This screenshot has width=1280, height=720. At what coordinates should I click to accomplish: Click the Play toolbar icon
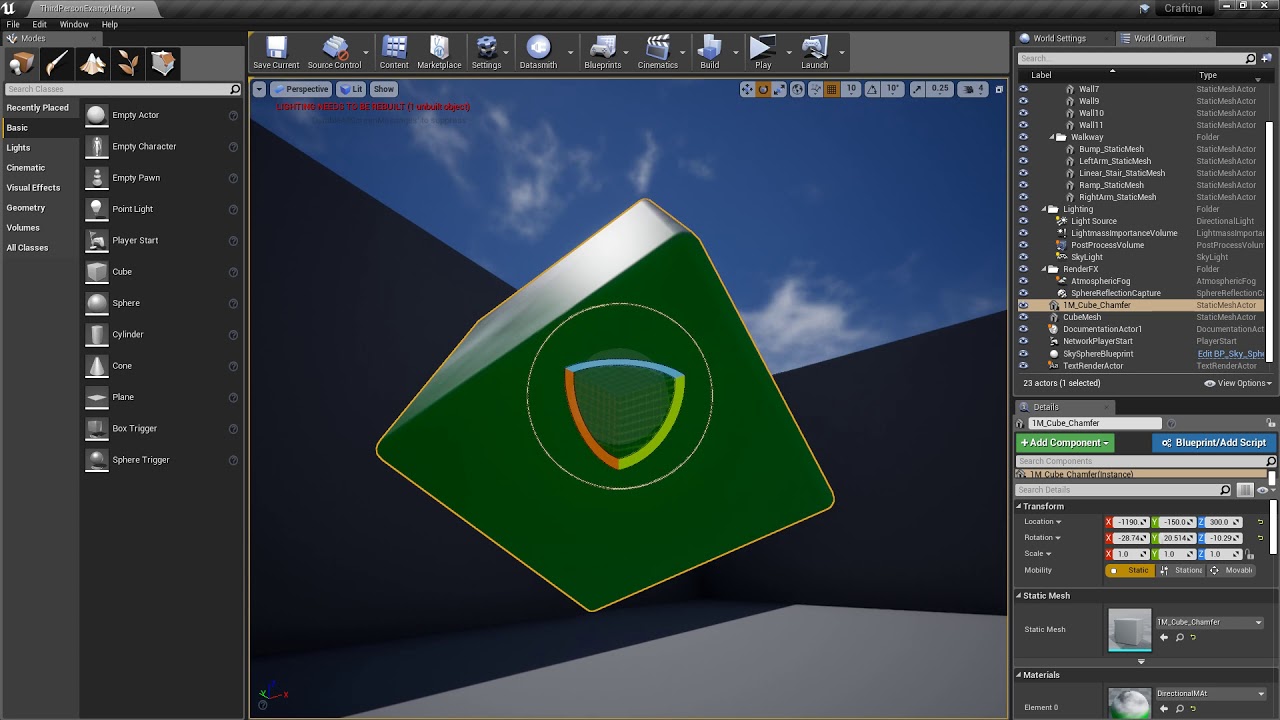pyautogui.click(x=763, y=53)
